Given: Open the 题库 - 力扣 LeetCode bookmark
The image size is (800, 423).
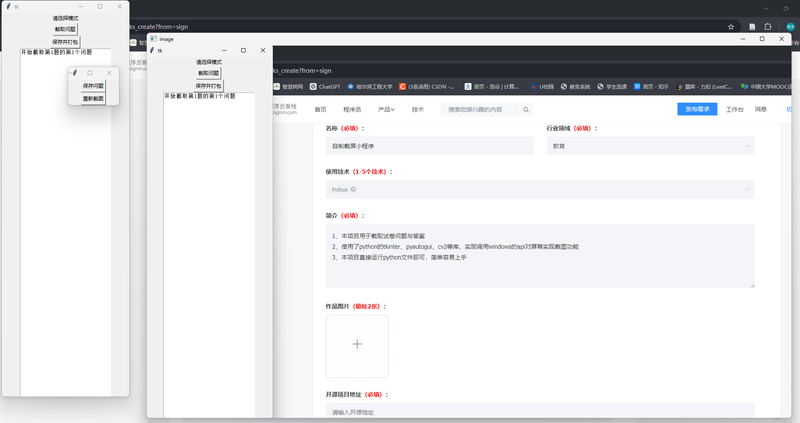Looking at the screenshot, I should [704, 87].
